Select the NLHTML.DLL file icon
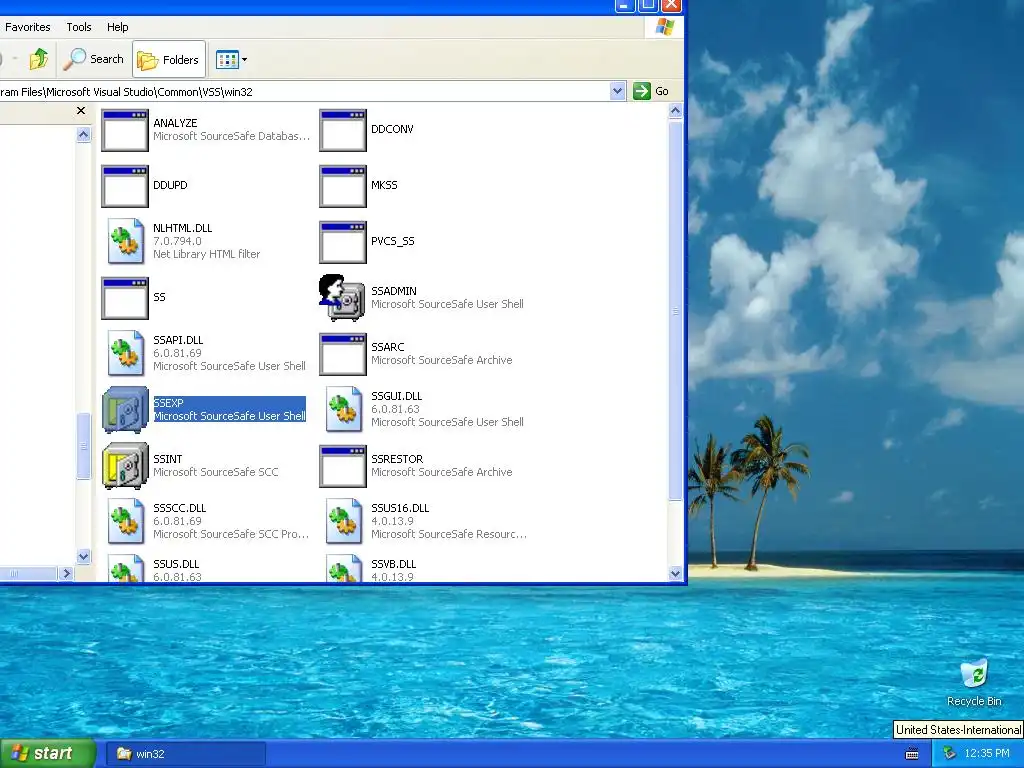The width and height of the screenshot is (1024, 768). pos(125,242)
